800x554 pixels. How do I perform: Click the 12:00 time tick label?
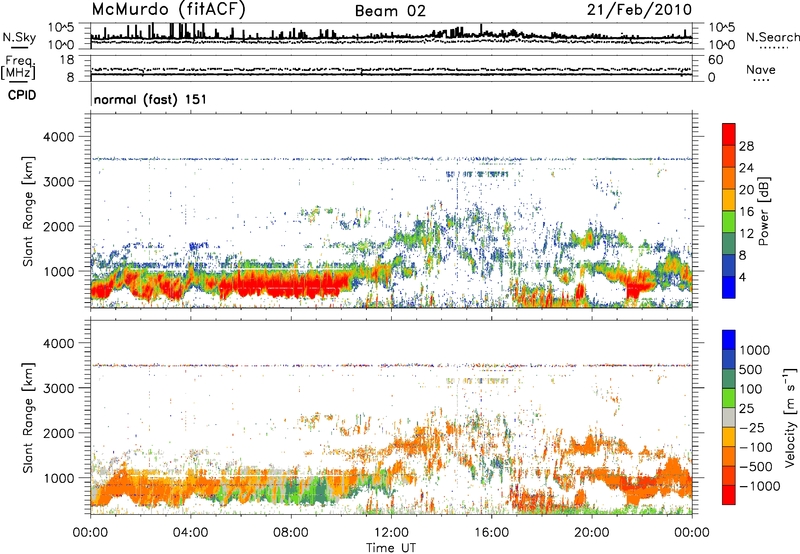pyautogui.click(x=390, y=533)
